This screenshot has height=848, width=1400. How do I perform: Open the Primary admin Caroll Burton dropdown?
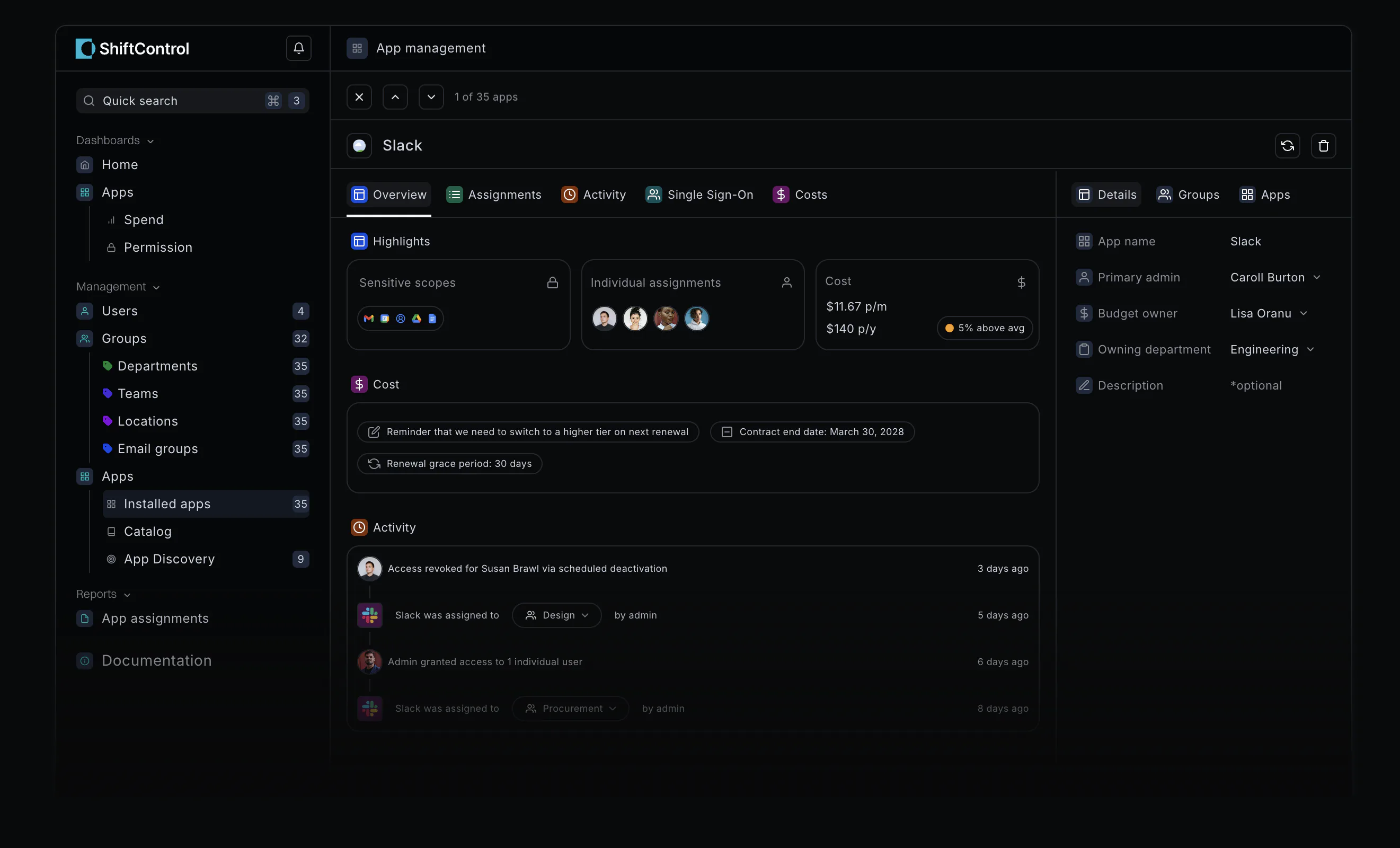tap(1275, 277)
